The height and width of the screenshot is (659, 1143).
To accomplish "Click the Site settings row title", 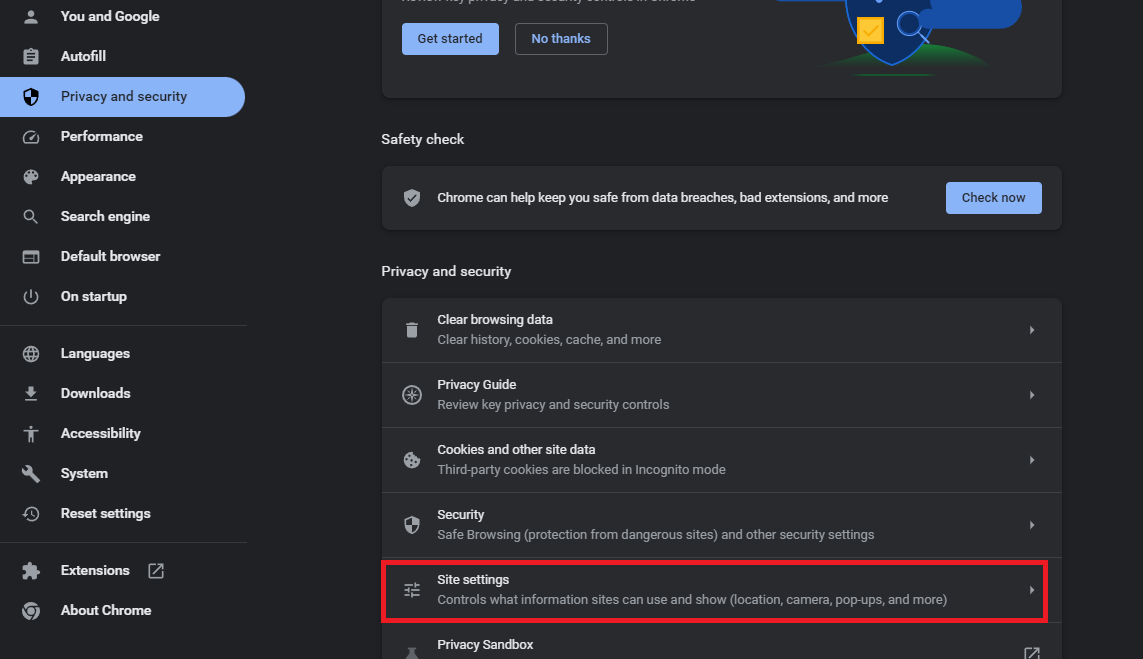I will pos(473,580).
